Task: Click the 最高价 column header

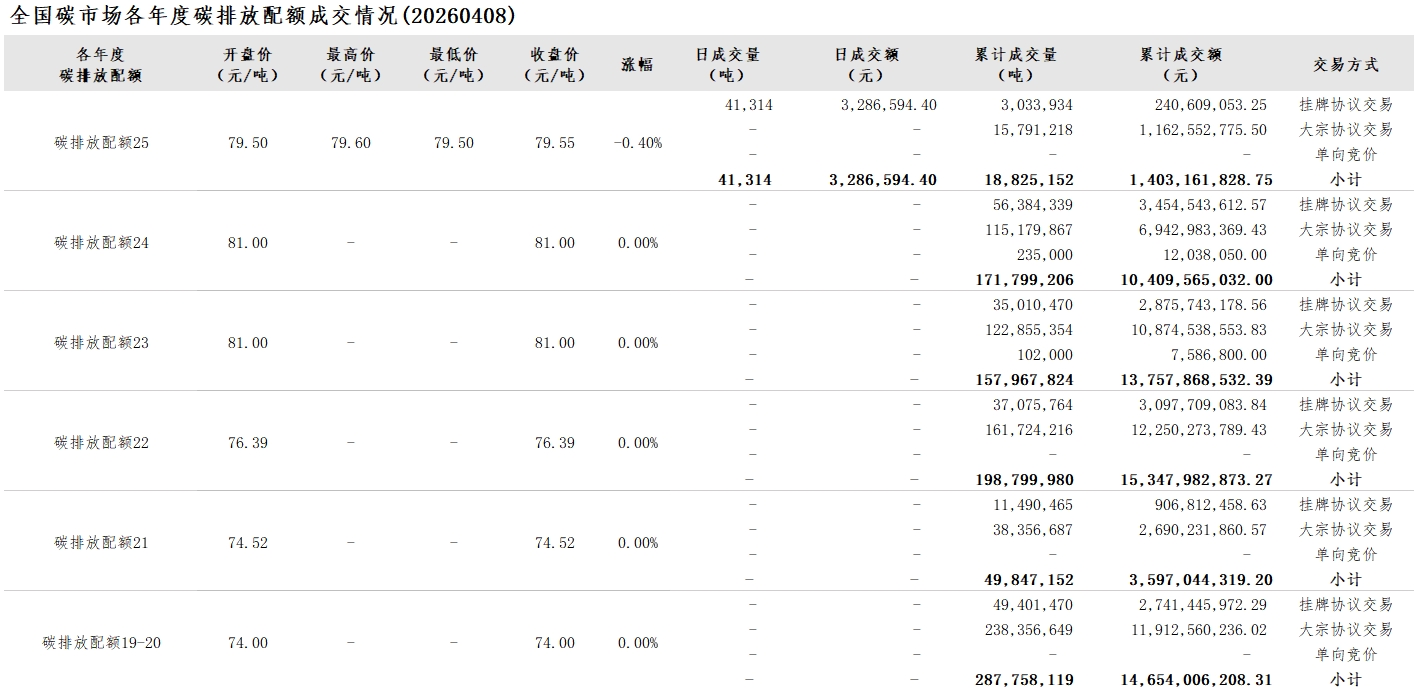Action: coord(350,64)
